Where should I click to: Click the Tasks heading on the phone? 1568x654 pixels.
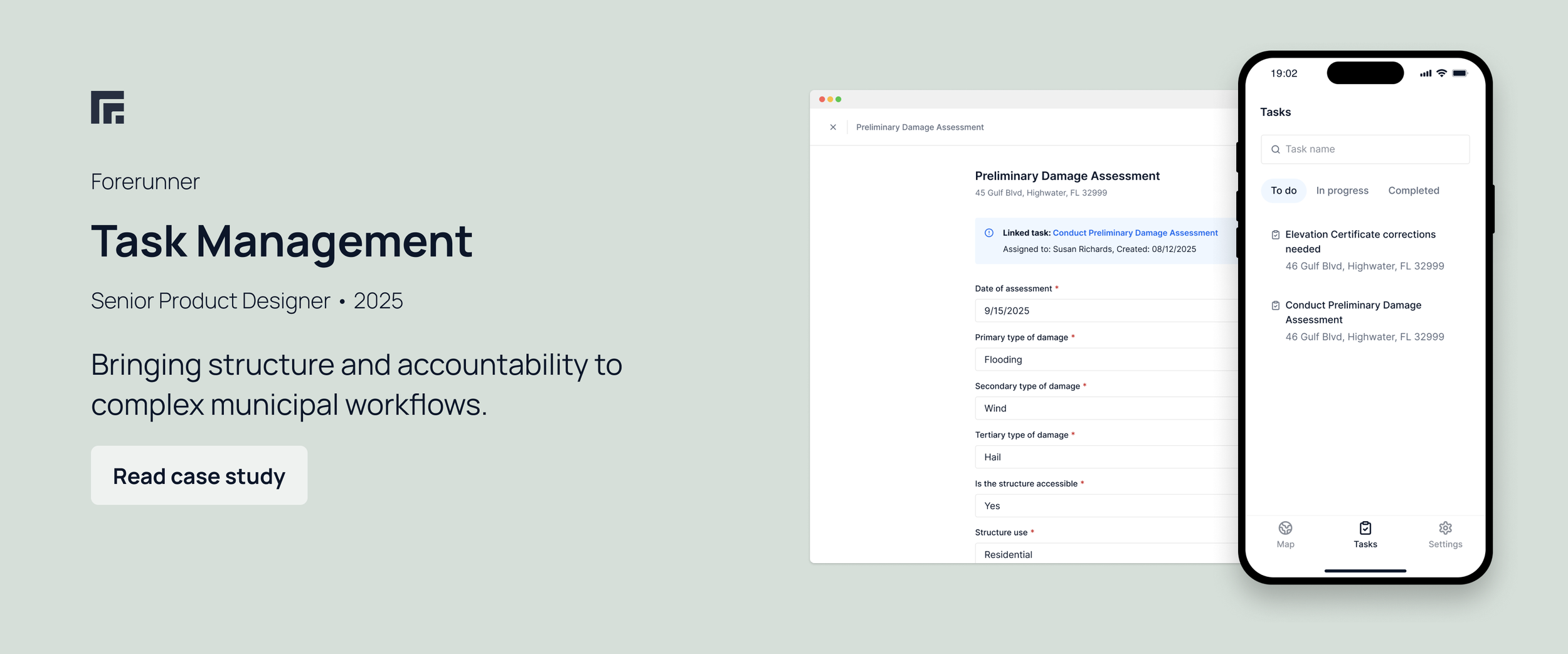1275,112
